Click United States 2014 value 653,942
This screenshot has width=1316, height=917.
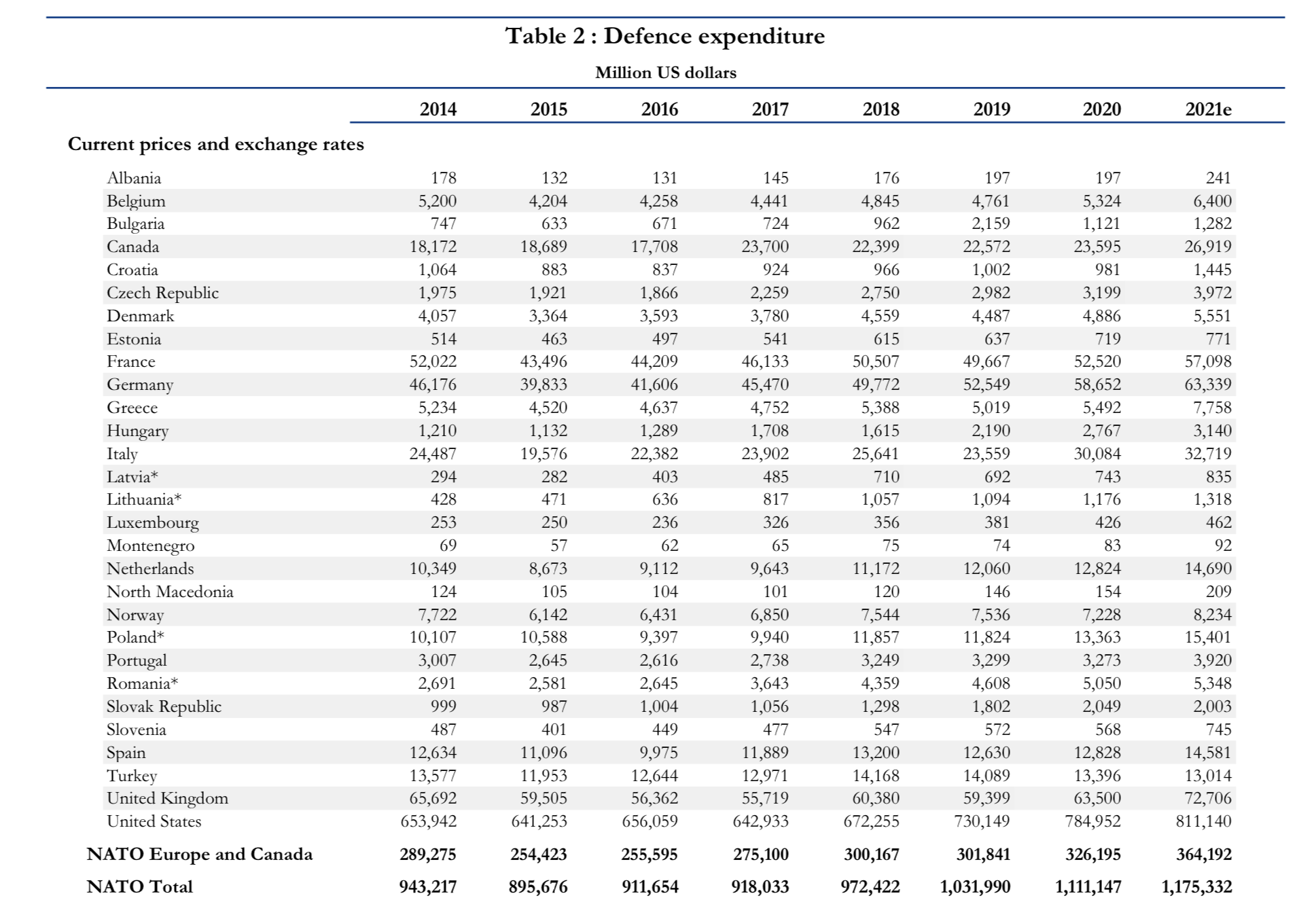pyautogui.click(x=428, y=821)
